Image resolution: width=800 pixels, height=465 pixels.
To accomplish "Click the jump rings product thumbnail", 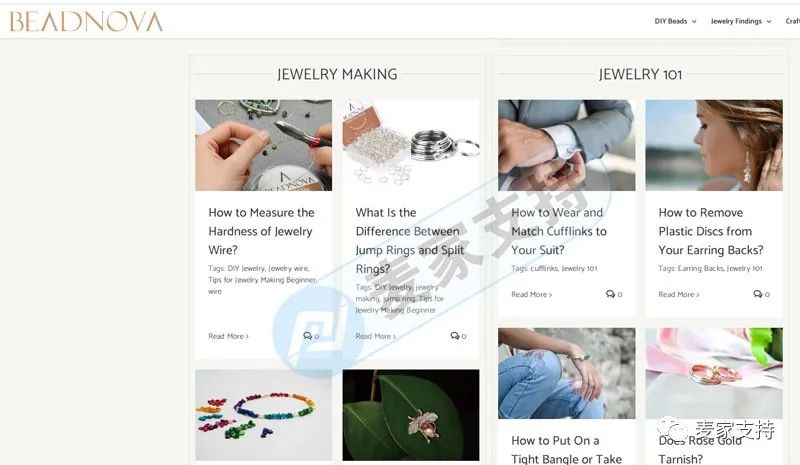I will click(x=411, y=145).
